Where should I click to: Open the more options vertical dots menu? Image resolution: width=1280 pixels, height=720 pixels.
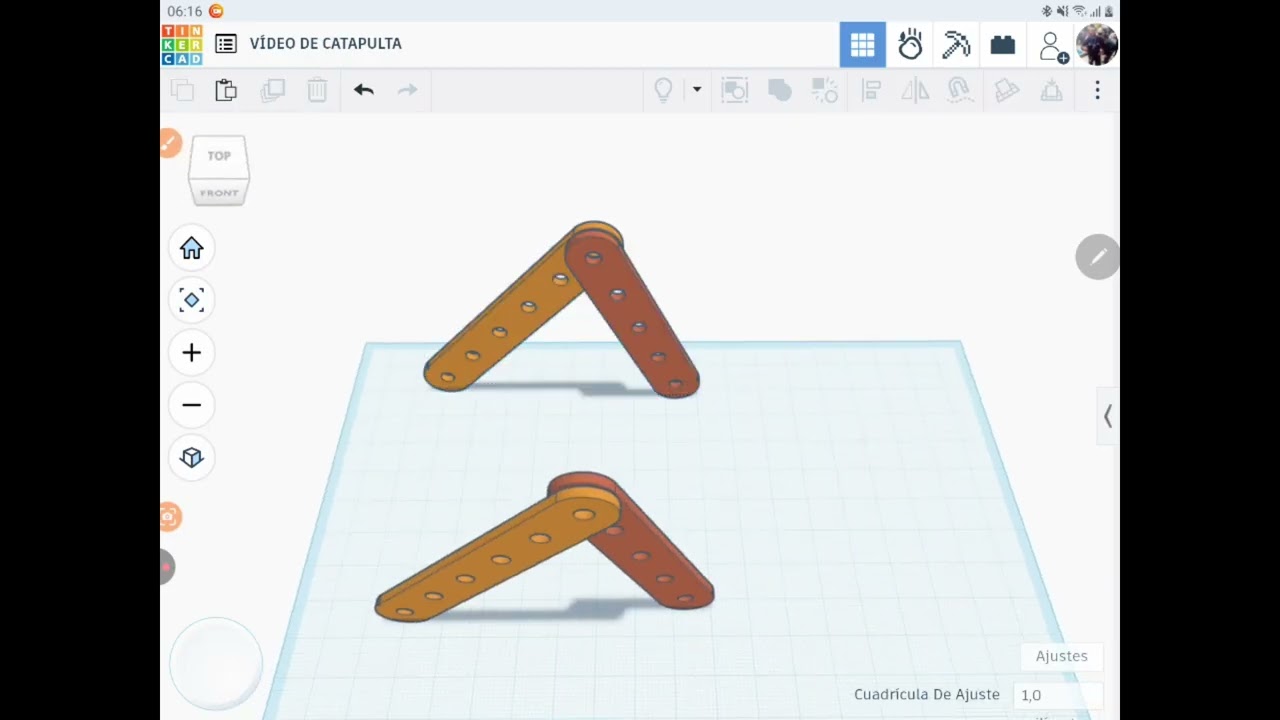(1097, 90)
